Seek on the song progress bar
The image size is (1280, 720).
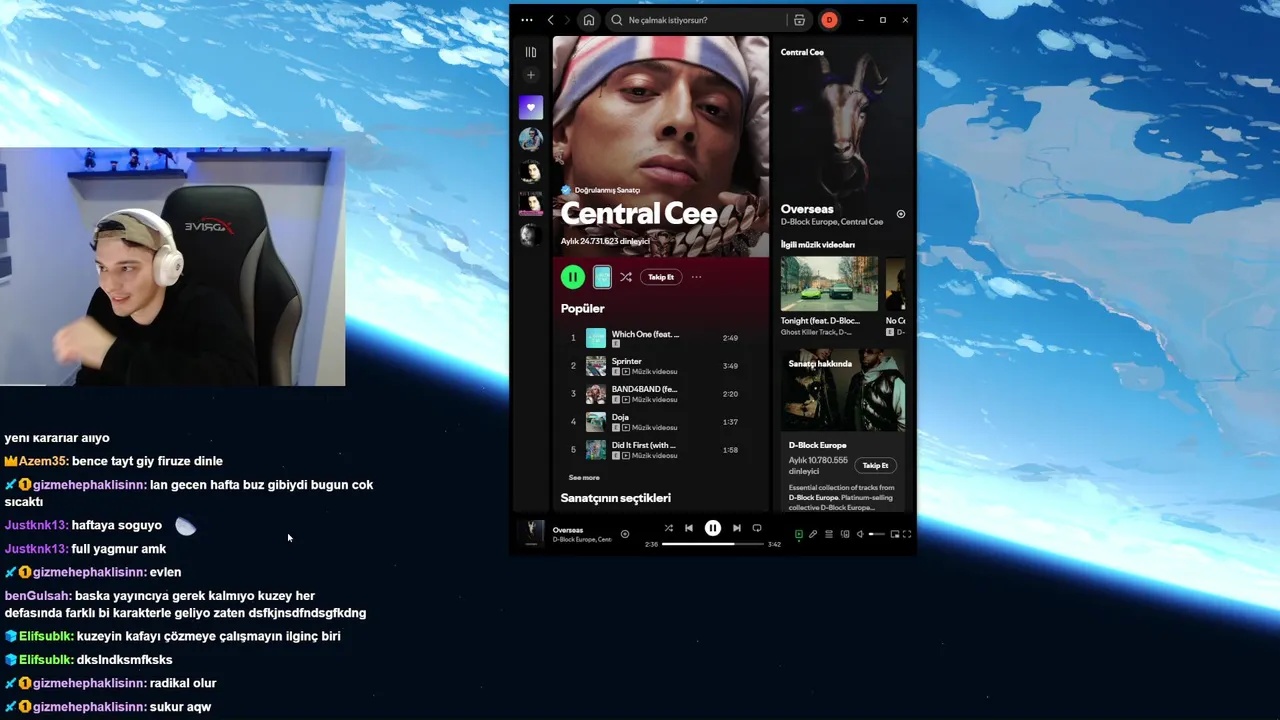[713, 544]
